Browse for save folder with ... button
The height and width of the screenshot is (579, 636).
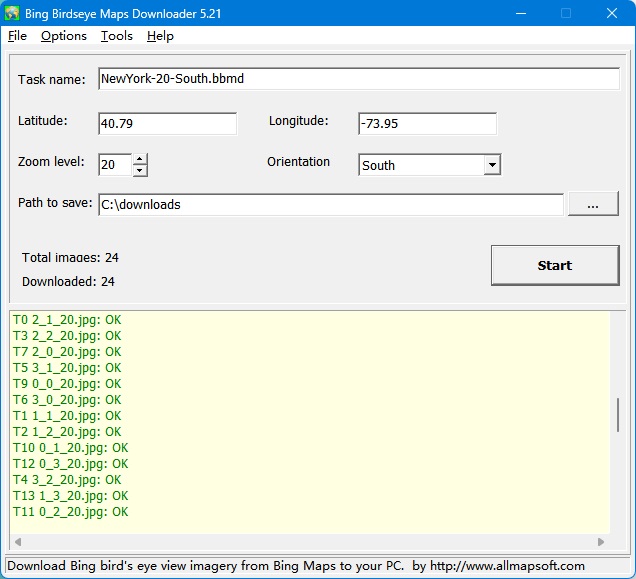[x=593, y=204]
